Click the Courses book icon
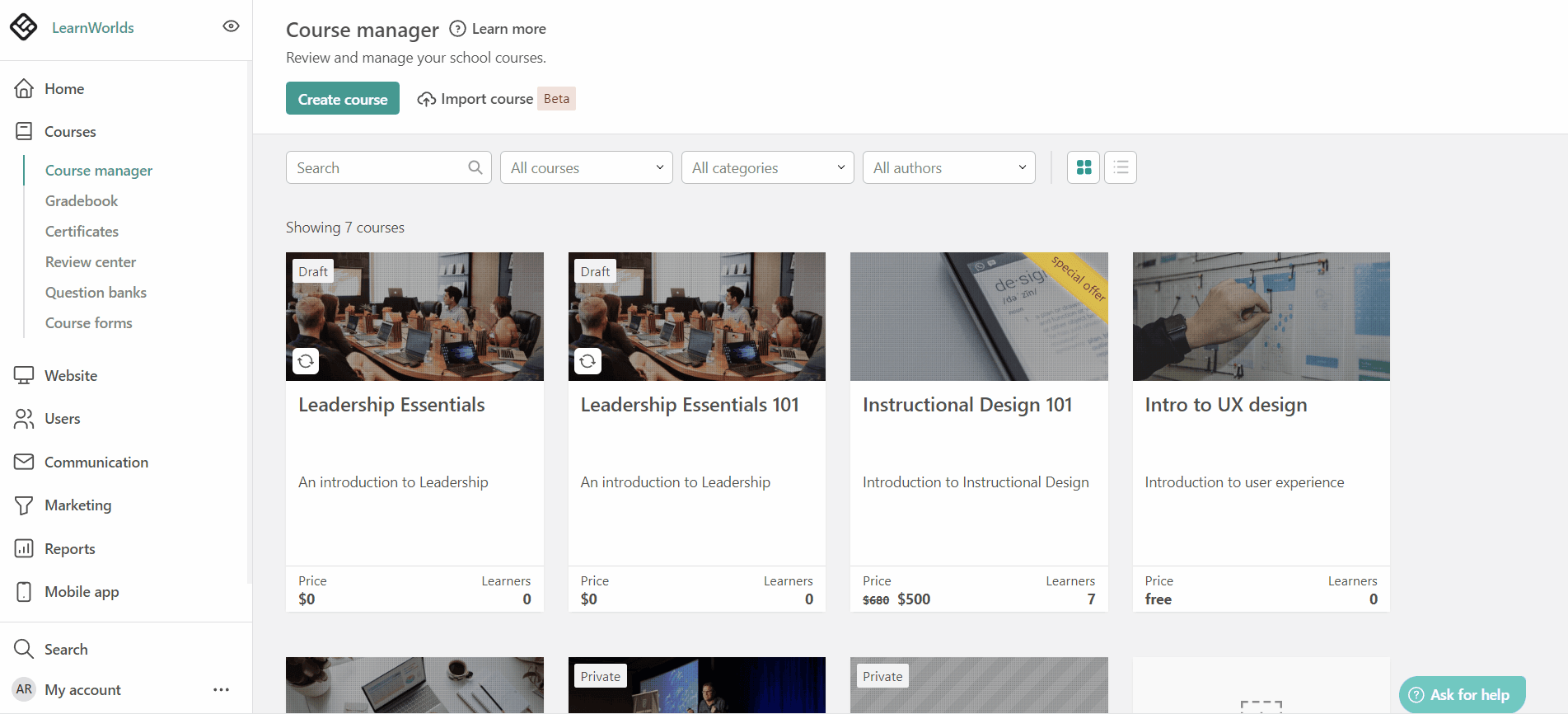1568x714 pixels. click(x=24, y=131)
